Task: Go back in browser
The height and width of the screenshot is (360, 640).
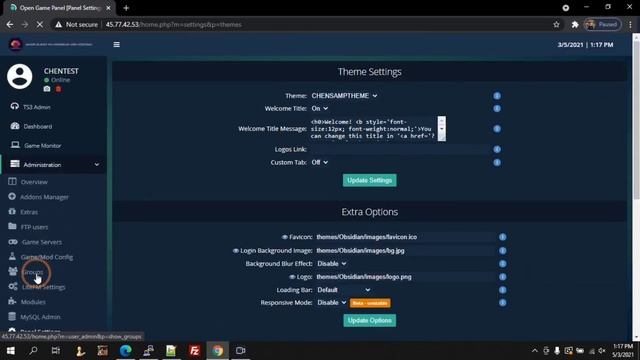Action: pos(10,24)
